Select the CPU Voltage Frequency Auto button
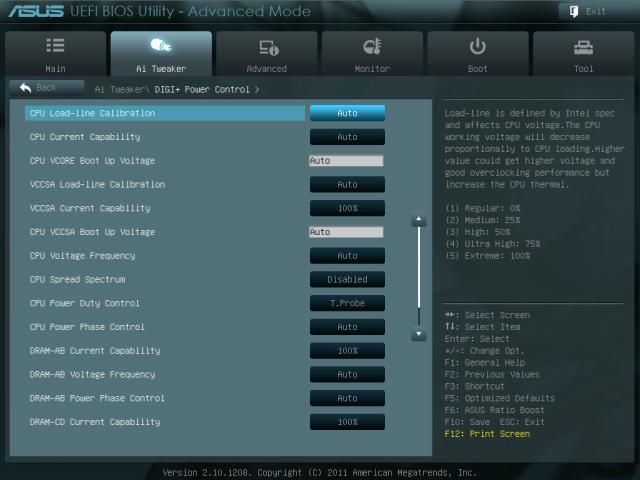640x480 pixels. point(347,256)
